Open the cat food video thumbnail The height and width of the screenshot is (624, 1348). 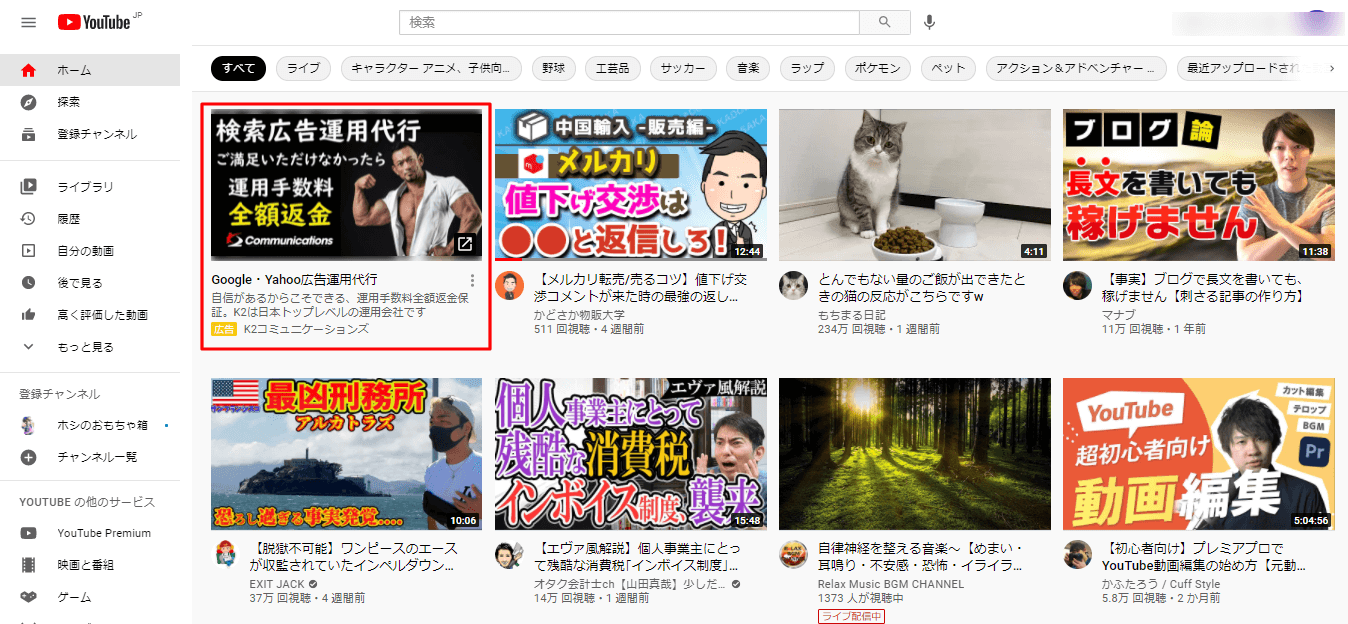tap(915, 185)
